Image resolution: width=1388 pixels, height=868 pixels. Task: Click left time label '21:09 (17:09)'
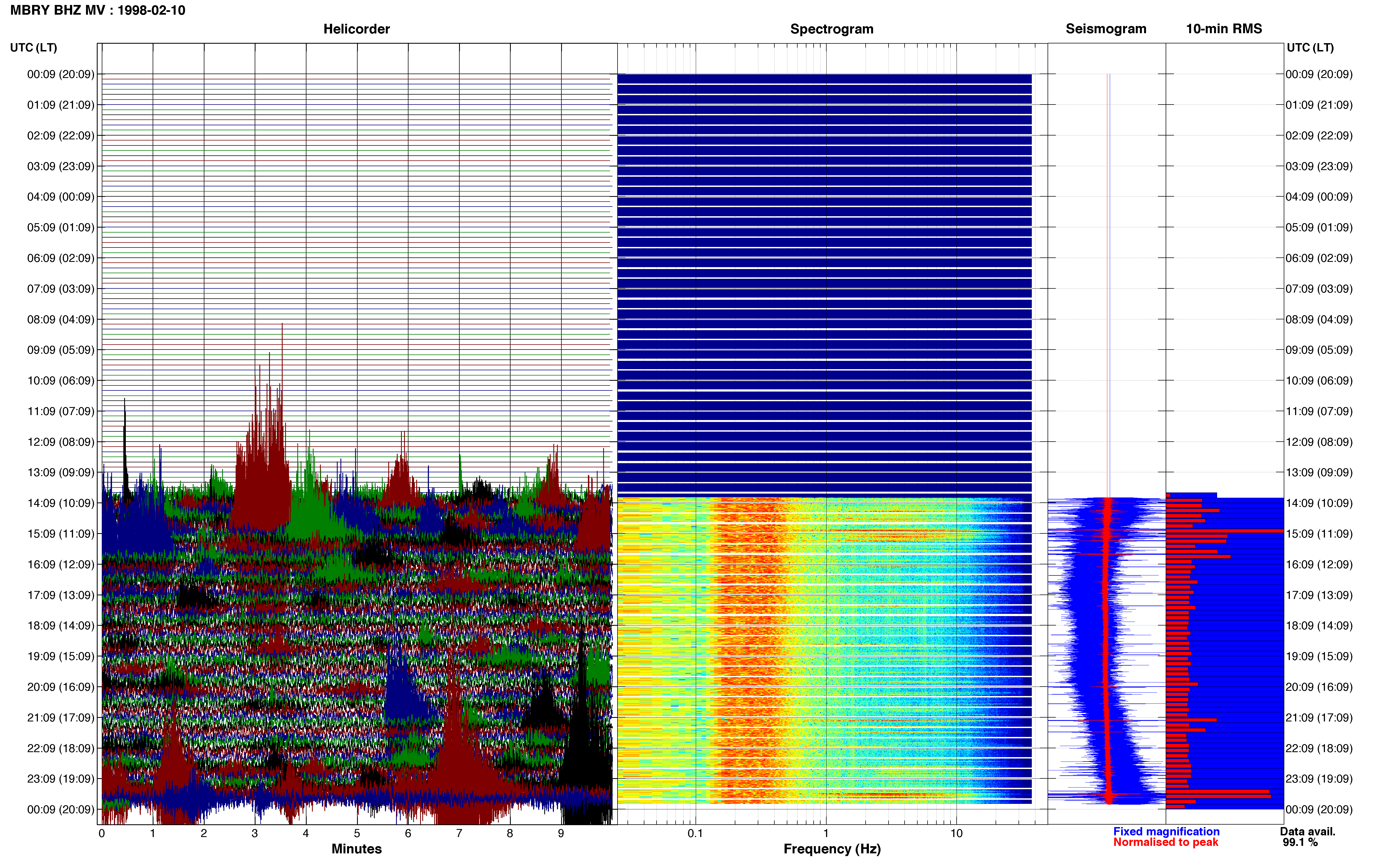tap(61, 717)
